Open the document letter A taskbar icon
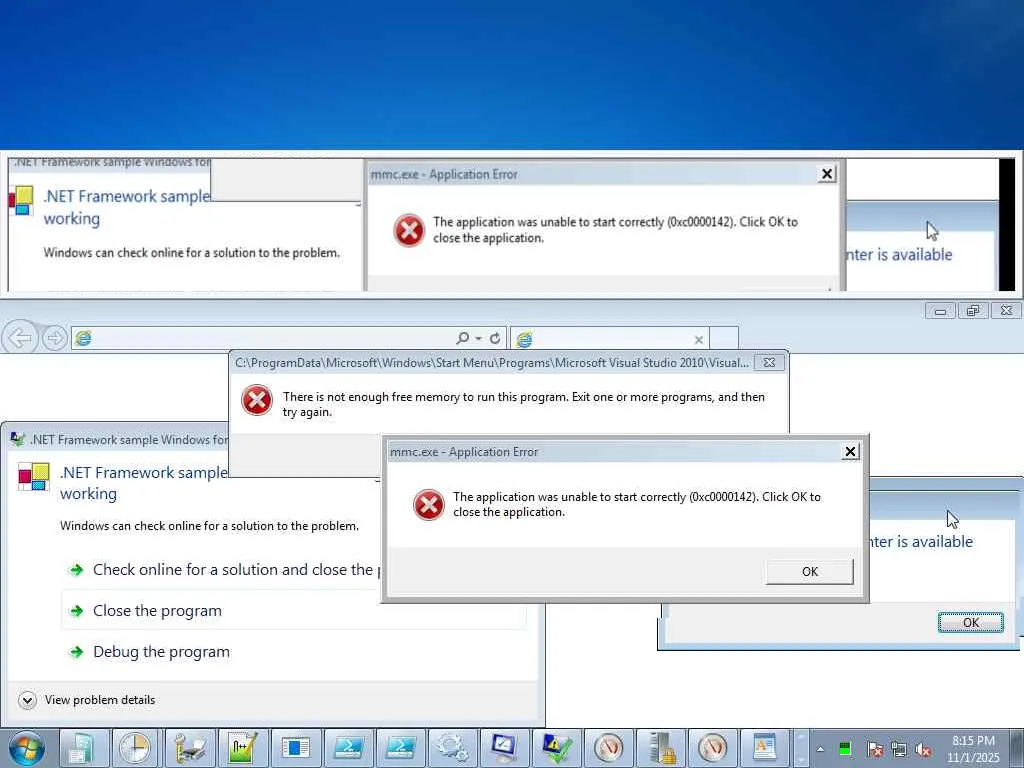1024x768 pixels. tap(764, 748)
